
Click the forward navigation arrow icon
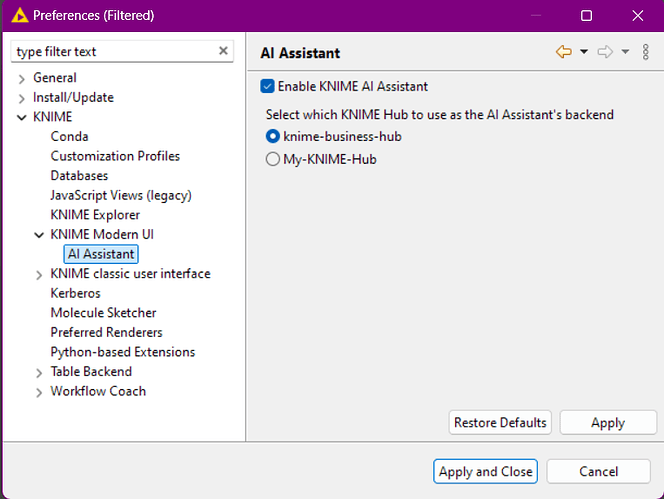point(605,52)
